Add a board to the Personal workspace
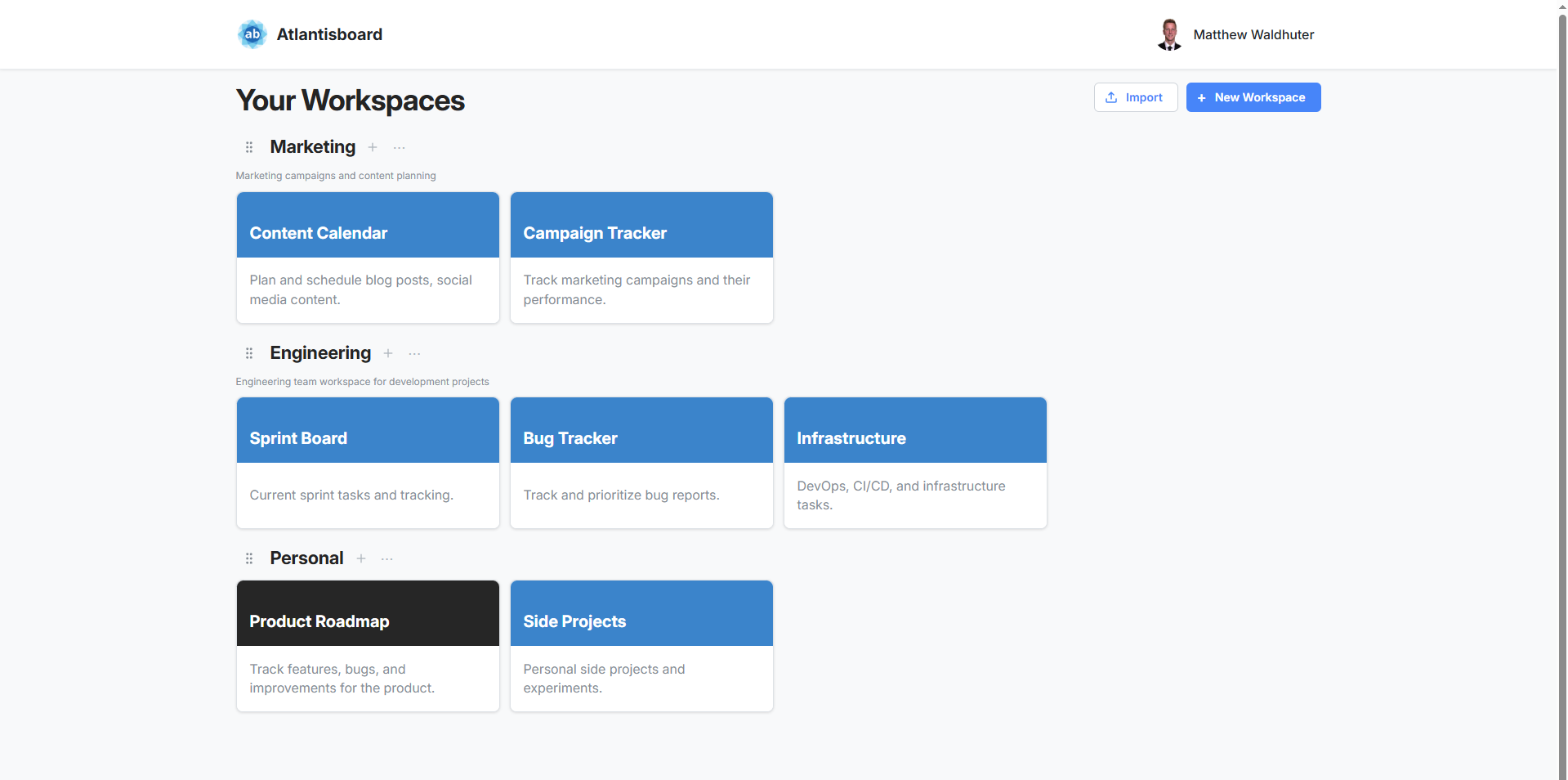The height and width of the screenshot is (780, 1568). [361, 558]
